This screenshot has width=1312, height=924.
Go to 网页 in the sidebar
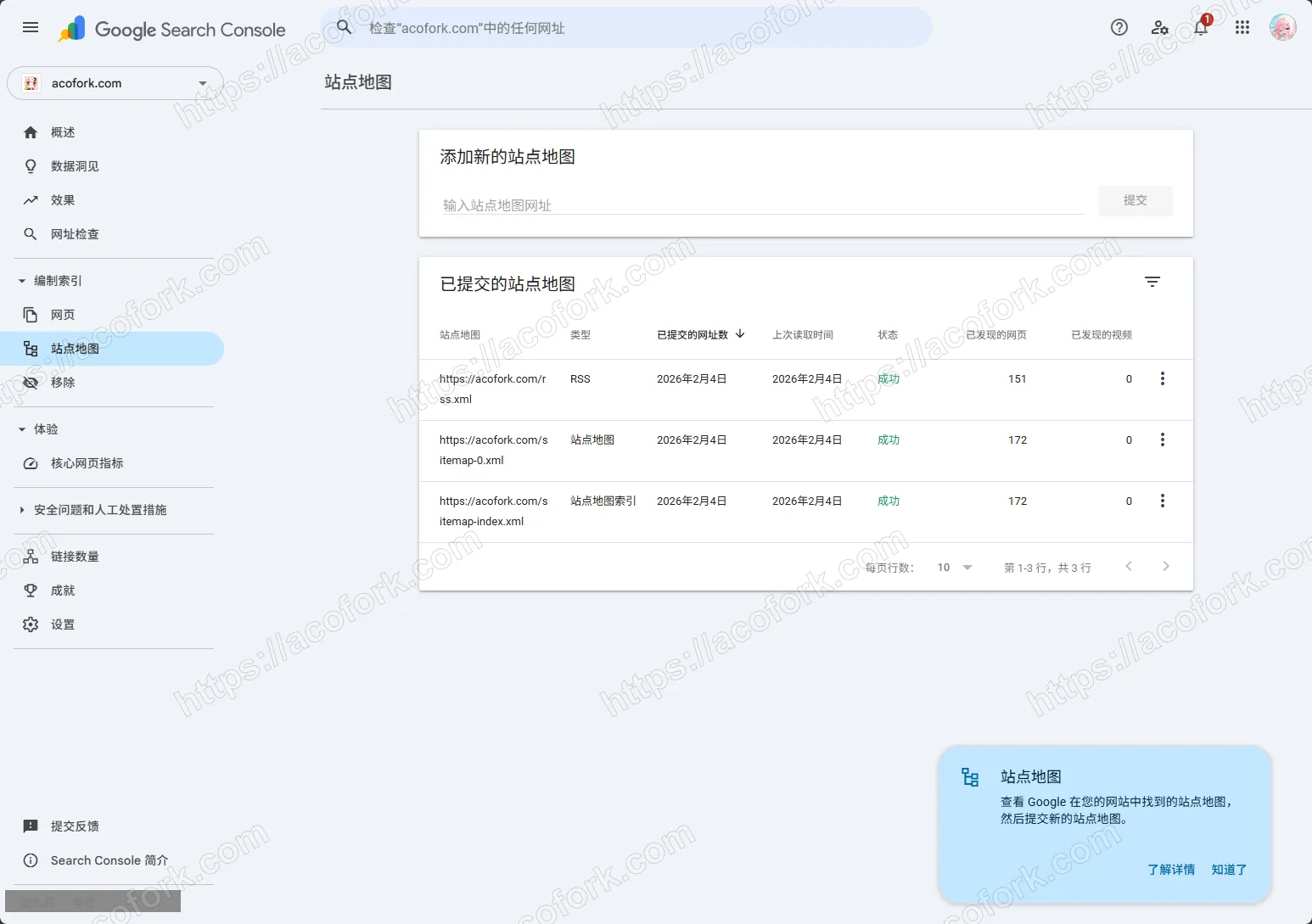(x=63, y=315)
